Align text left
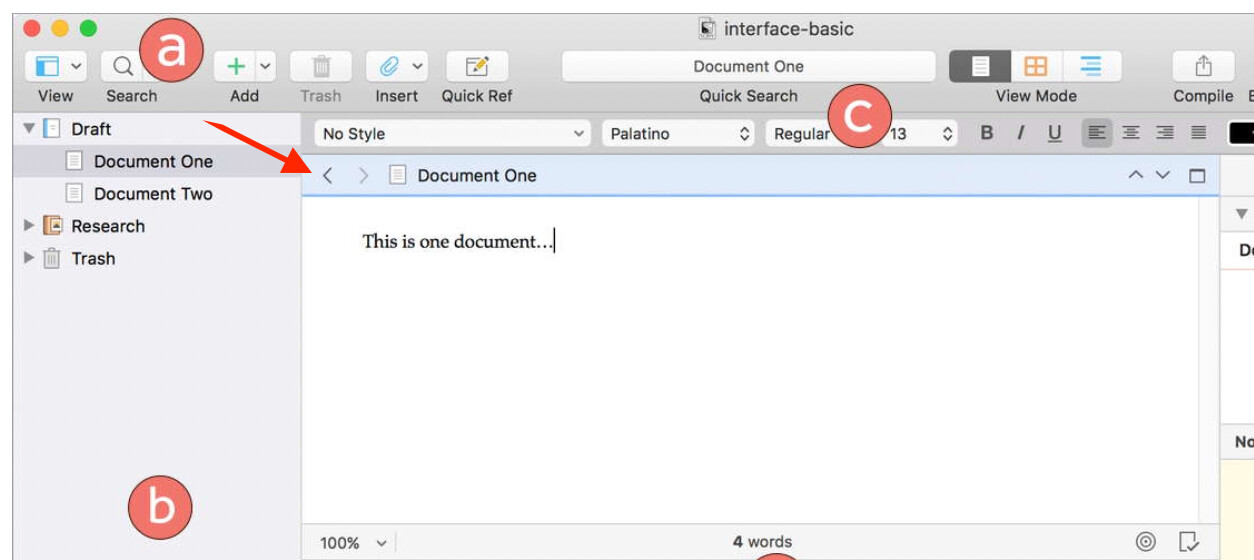 [1097, 133]
